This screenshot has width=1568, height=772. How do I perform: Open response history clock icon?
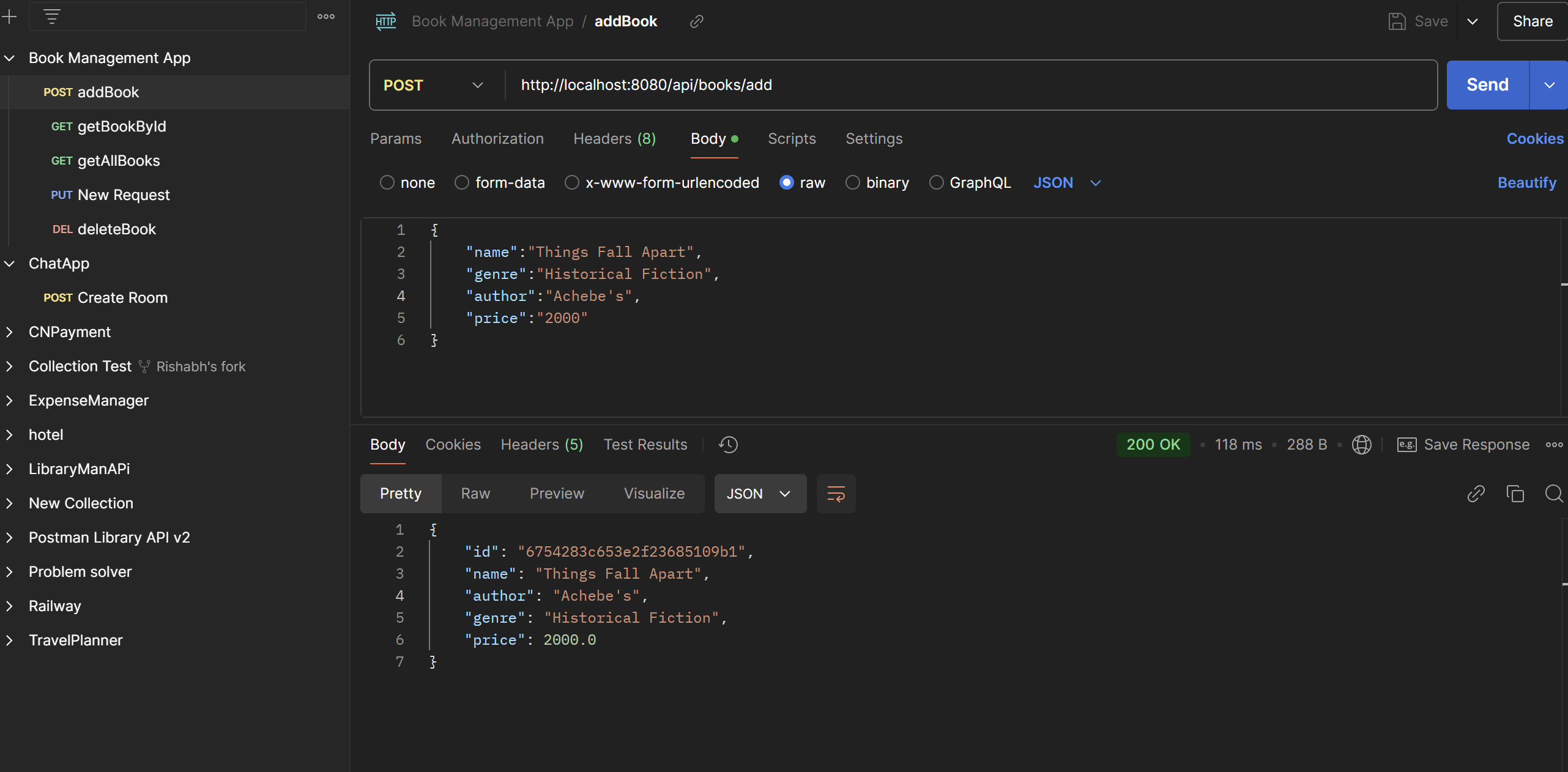click(728, 445)
